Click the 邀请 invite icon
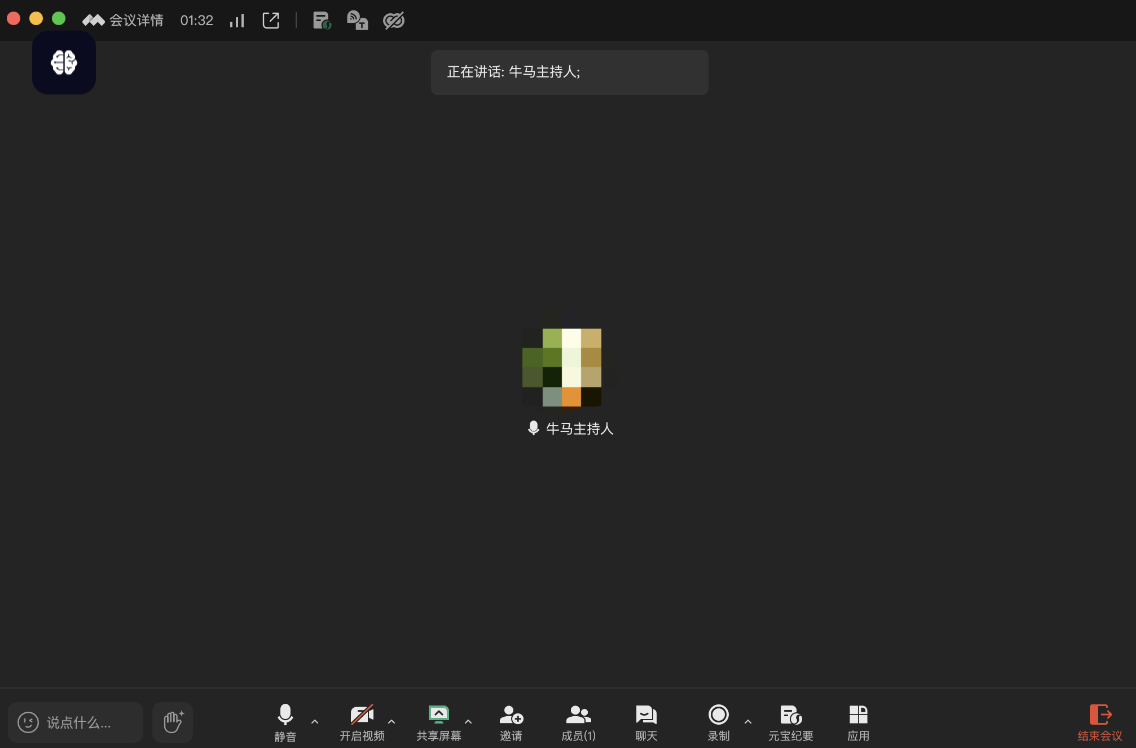The width and height of the screenshot is (1136, 748). [x=511, y=720]
